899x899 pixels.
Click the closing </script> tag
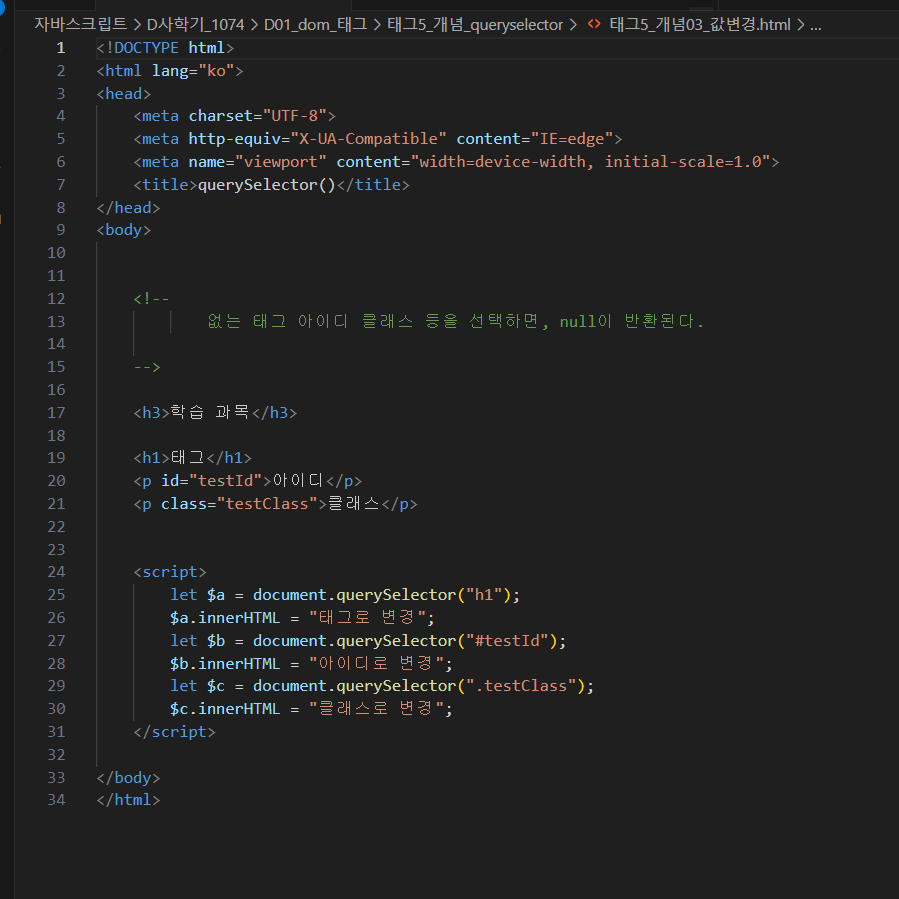174,732
